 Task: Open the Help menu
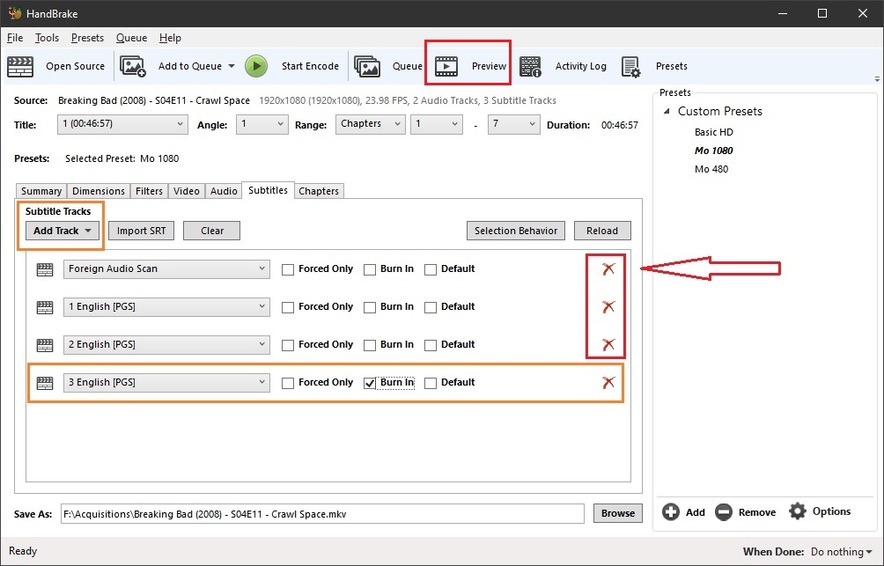[x=170, y=38]
